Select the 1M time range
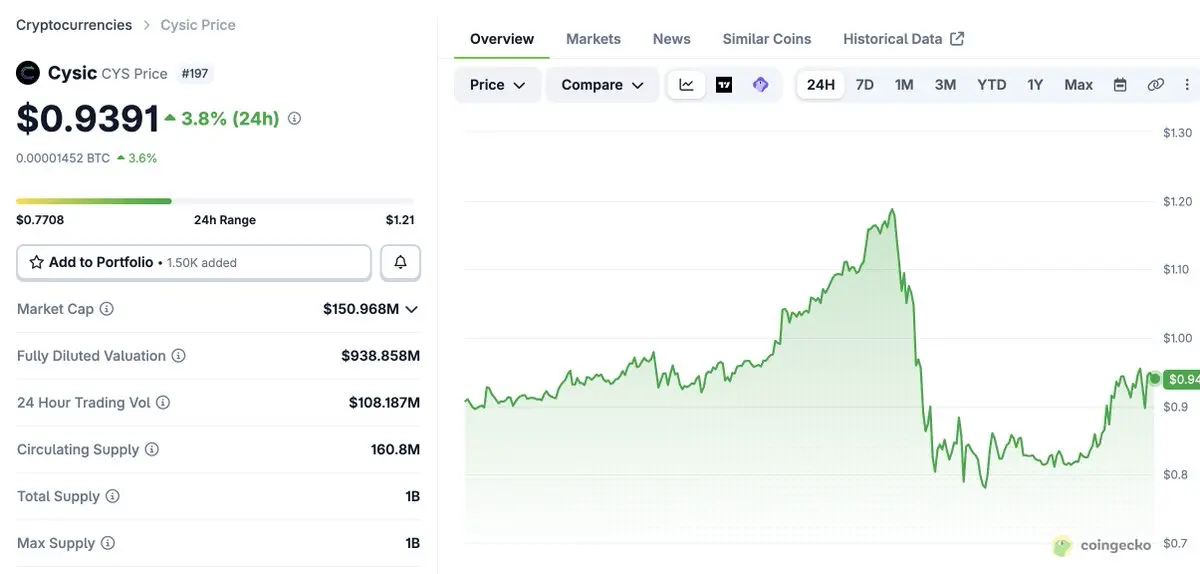The width and height of the screenshot is (1200, 574). (904, 85)
